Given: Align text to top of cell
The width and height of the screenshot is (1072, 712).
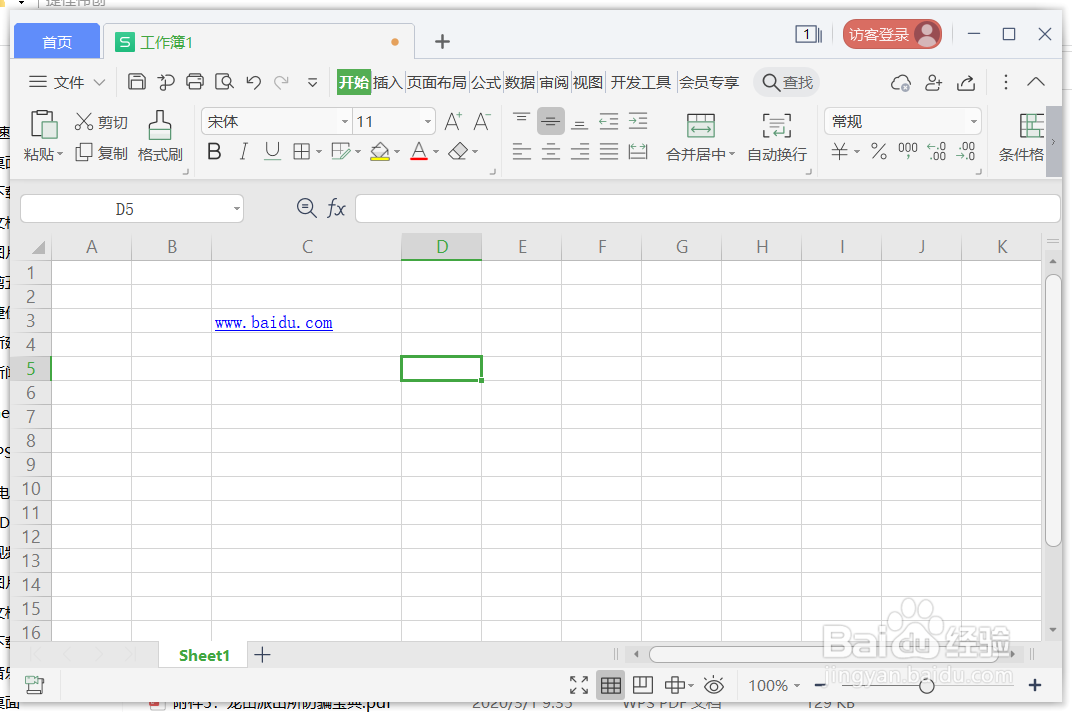Looking at the screenshot, I should click(521, 121).
